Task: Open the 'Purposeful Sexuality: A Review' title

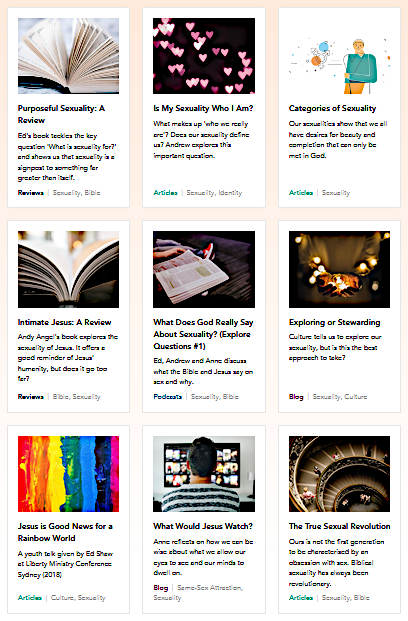Action: pos(61,114)
